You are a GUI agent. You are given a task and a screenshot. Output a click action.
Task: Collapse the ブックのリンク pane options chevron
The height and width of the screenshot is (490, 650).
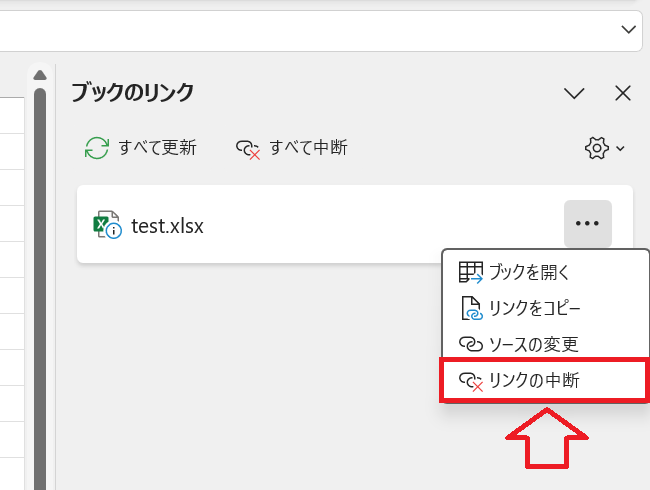click(x=574, y=93)
